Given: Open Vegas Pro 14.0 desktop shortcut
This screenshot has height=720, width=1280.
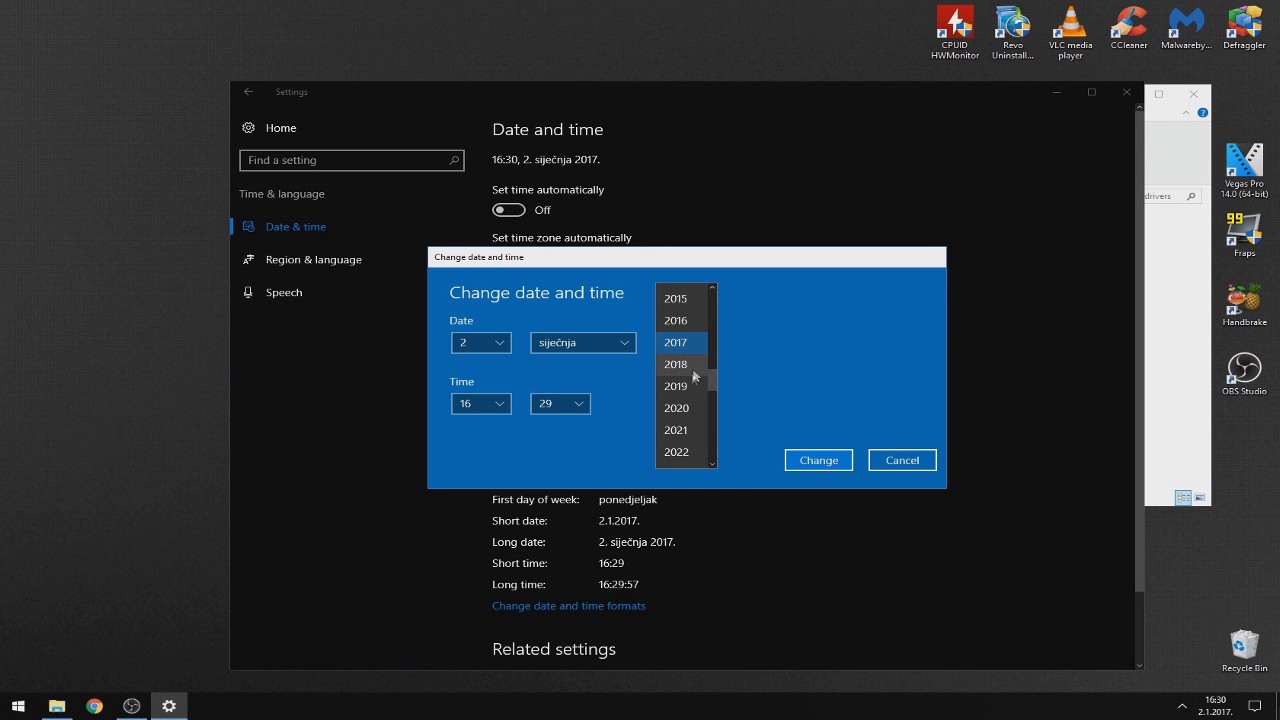Looking at the screenshot, I should (1244, 171).
